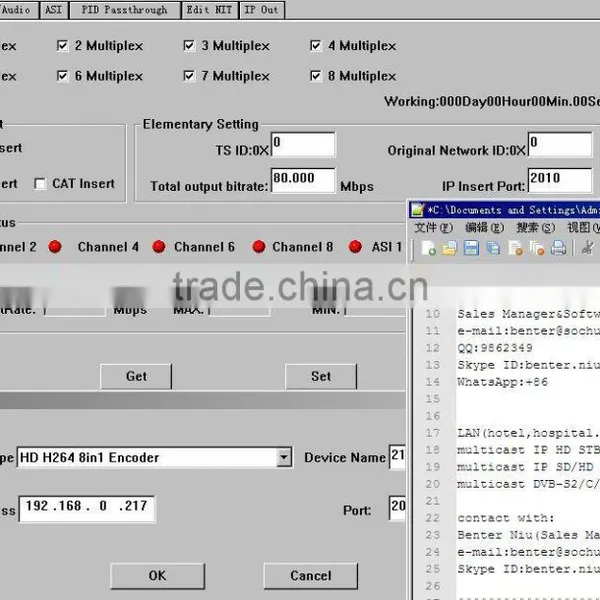Click the Mbps unit label after bitrate
The width and height of the screenshot is (600, 600).
357,187
